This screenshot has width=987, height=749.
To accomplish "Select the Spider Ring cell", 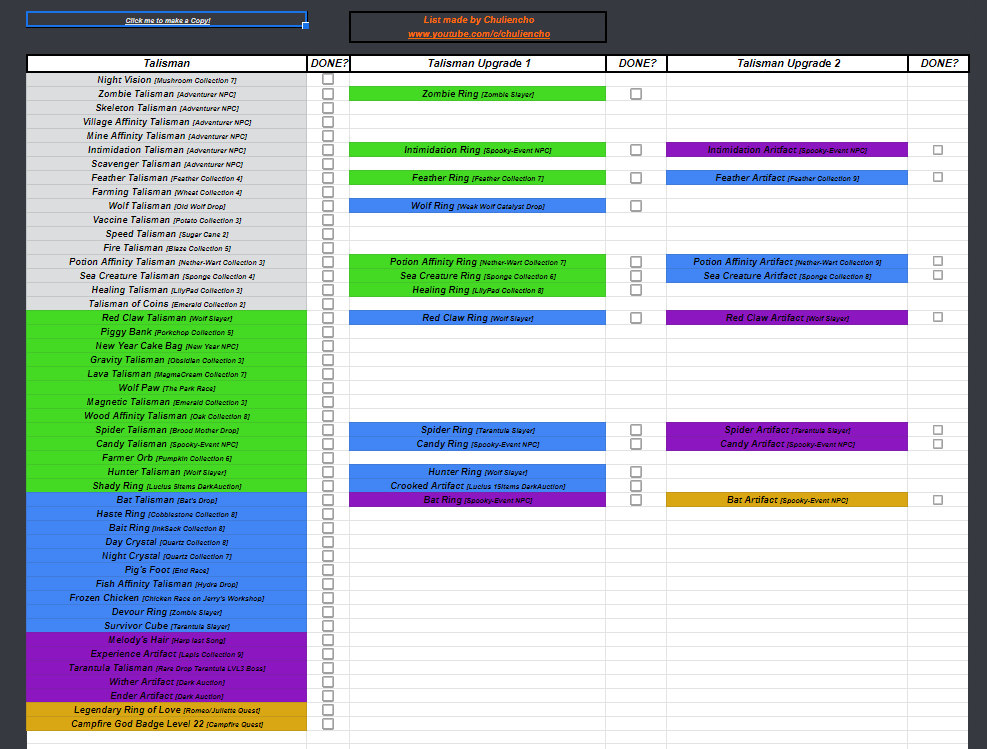I will (478, 430).
